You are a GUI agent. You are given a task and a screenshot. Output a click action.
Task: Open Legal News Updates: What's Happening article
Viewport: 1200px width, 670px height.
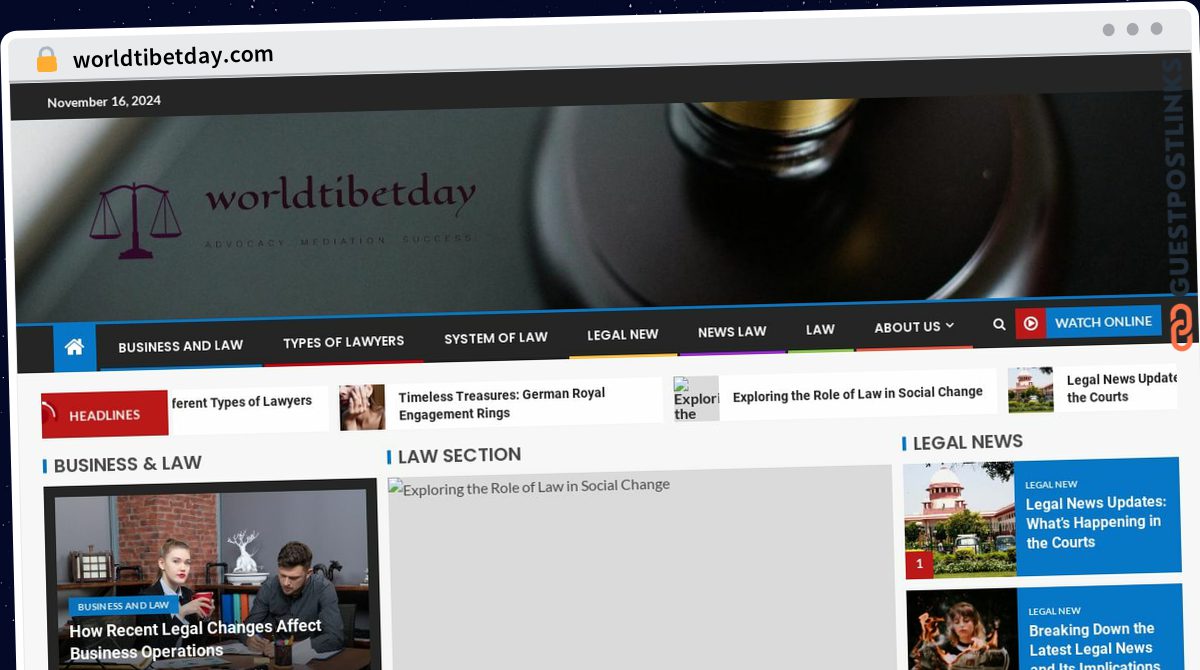tap(1096, 522)
